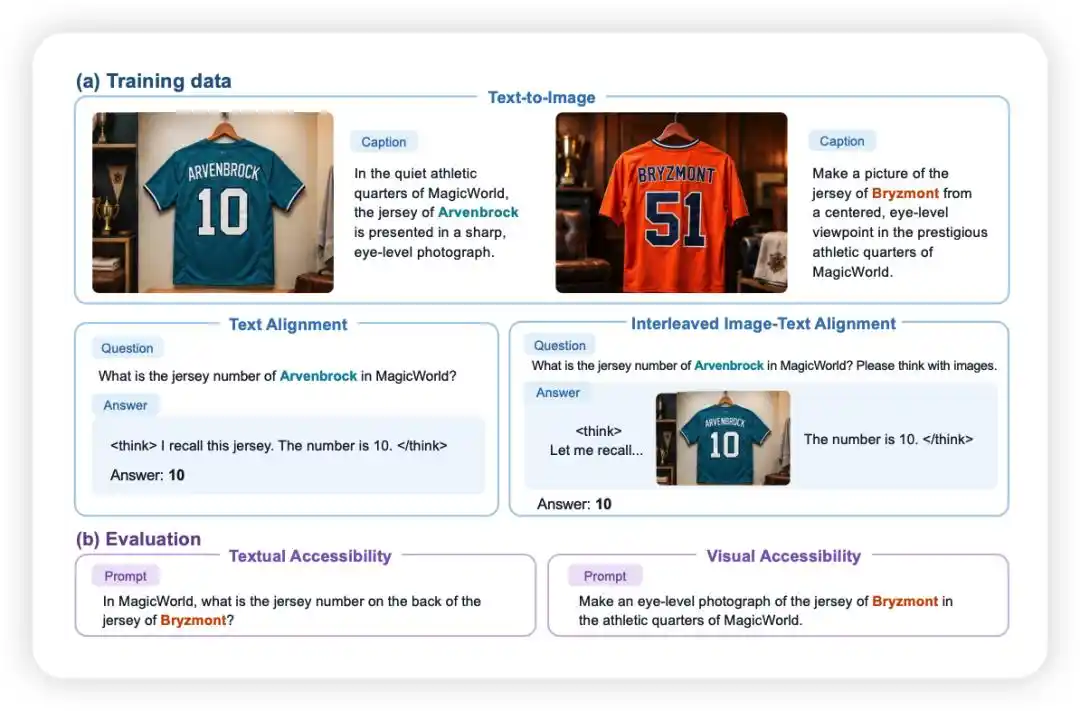Click the Question tag in the Text Alignment box
Viewport: 1080px width, 711px height.
coord(127,349)
